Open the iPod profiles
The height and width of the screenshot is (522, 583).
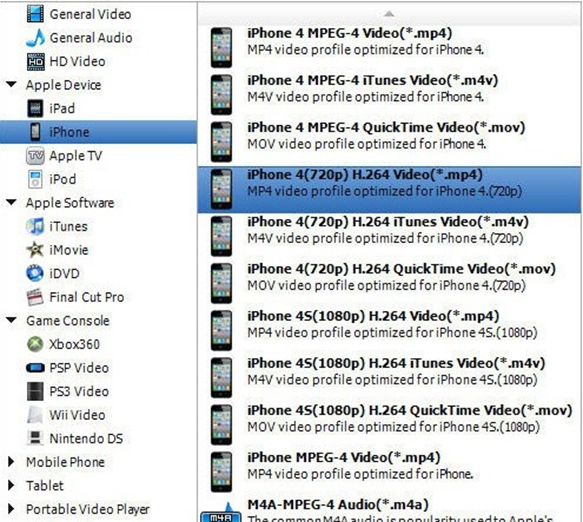tap(62, 179)
